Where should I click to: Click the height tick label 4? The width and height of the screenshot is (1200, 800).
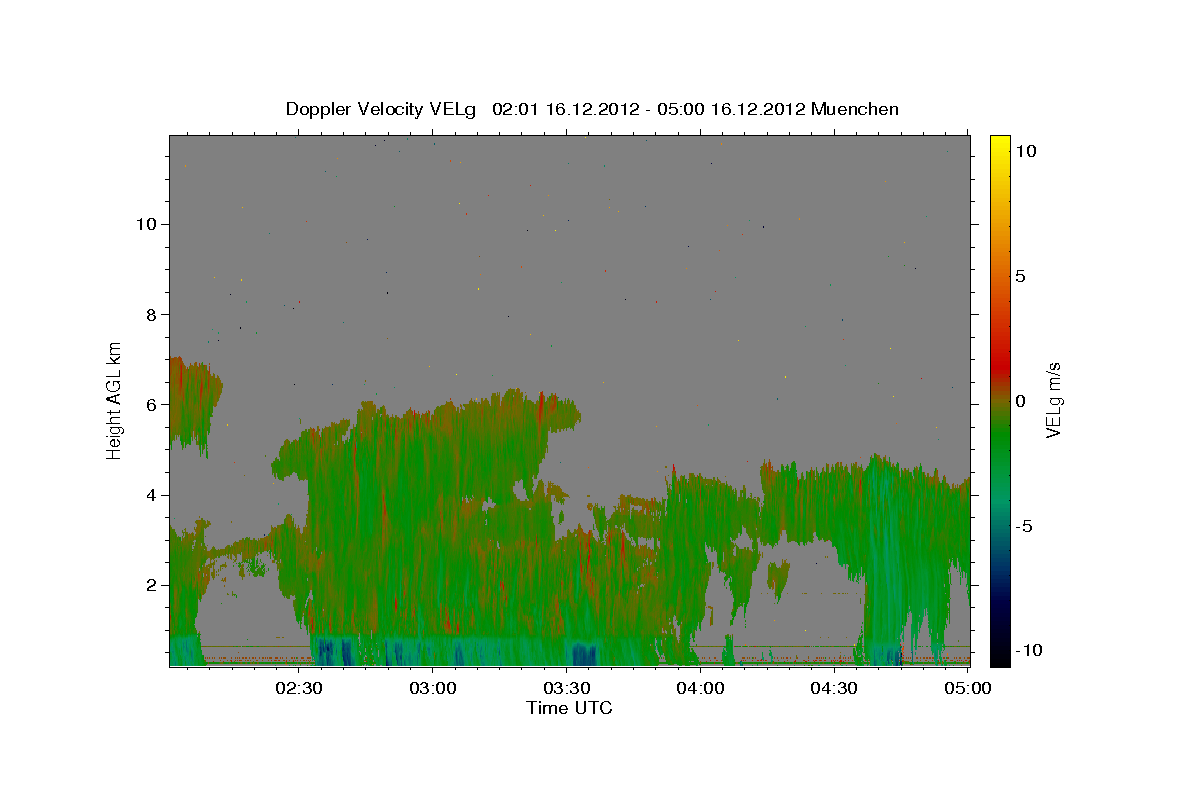pos(152,495)
